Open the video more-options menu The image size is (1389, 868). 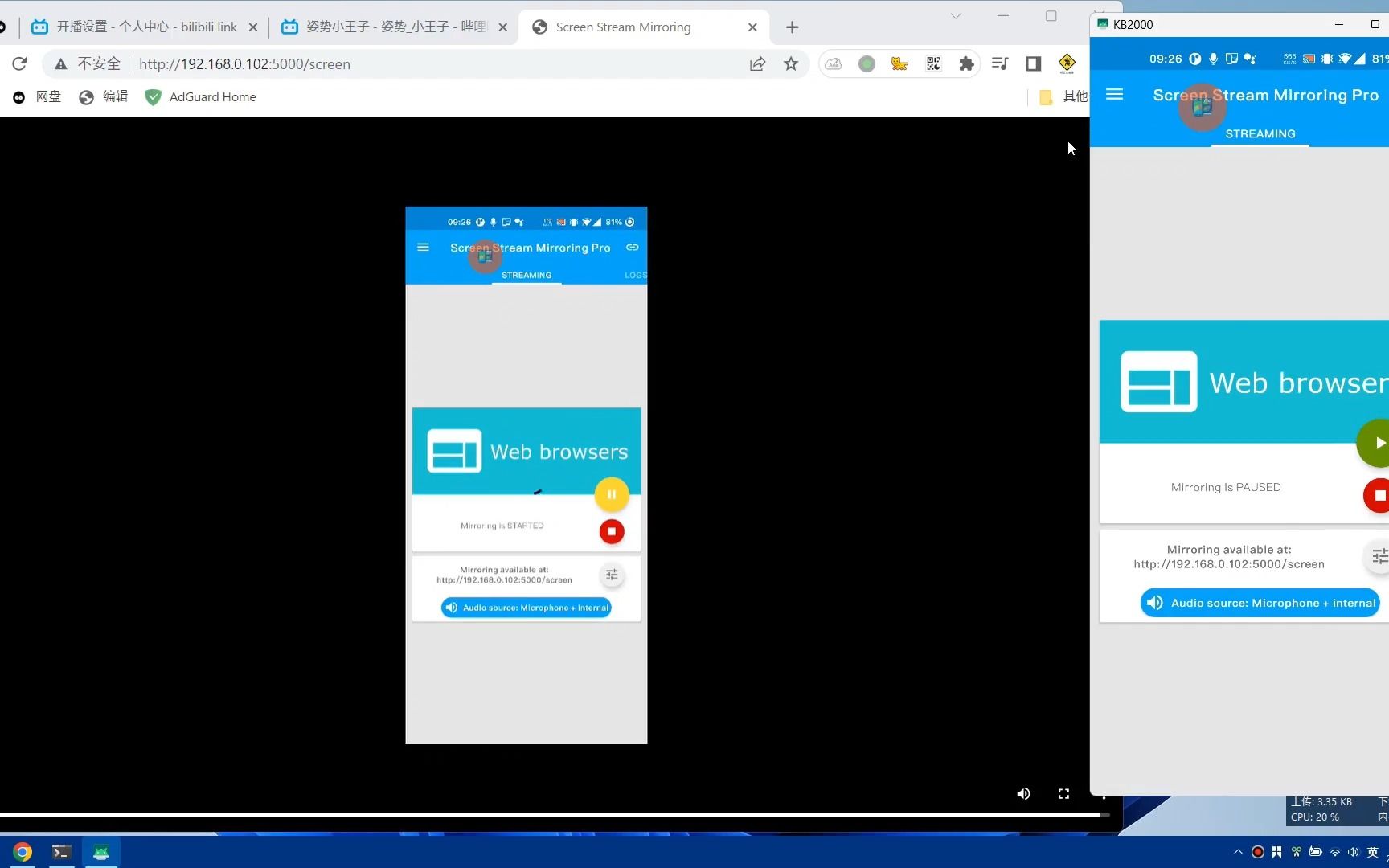[1104, 794]
